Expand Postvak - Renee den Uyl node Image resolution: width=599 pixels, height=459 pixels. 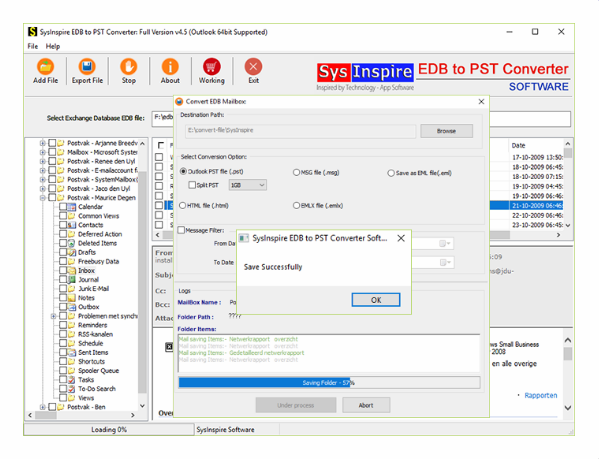(43, 162)
